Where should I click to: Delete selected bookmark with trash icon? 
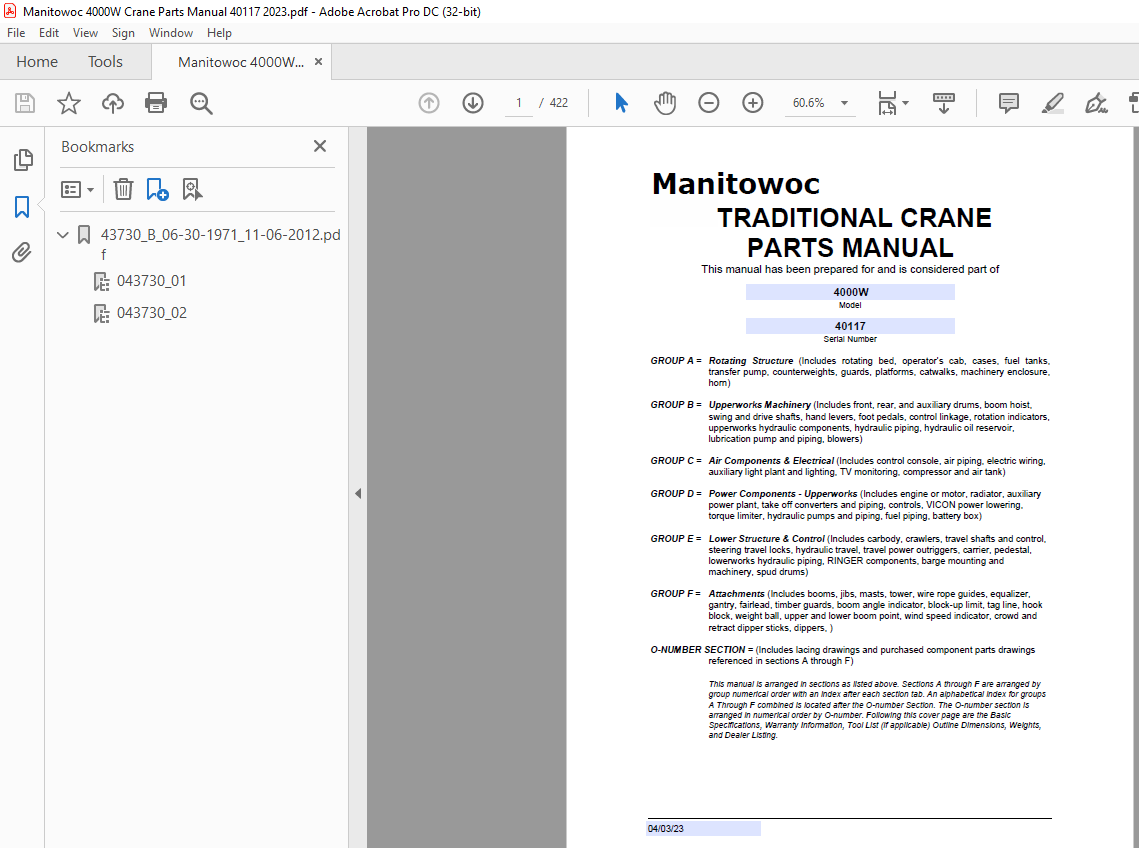[123, 190]
